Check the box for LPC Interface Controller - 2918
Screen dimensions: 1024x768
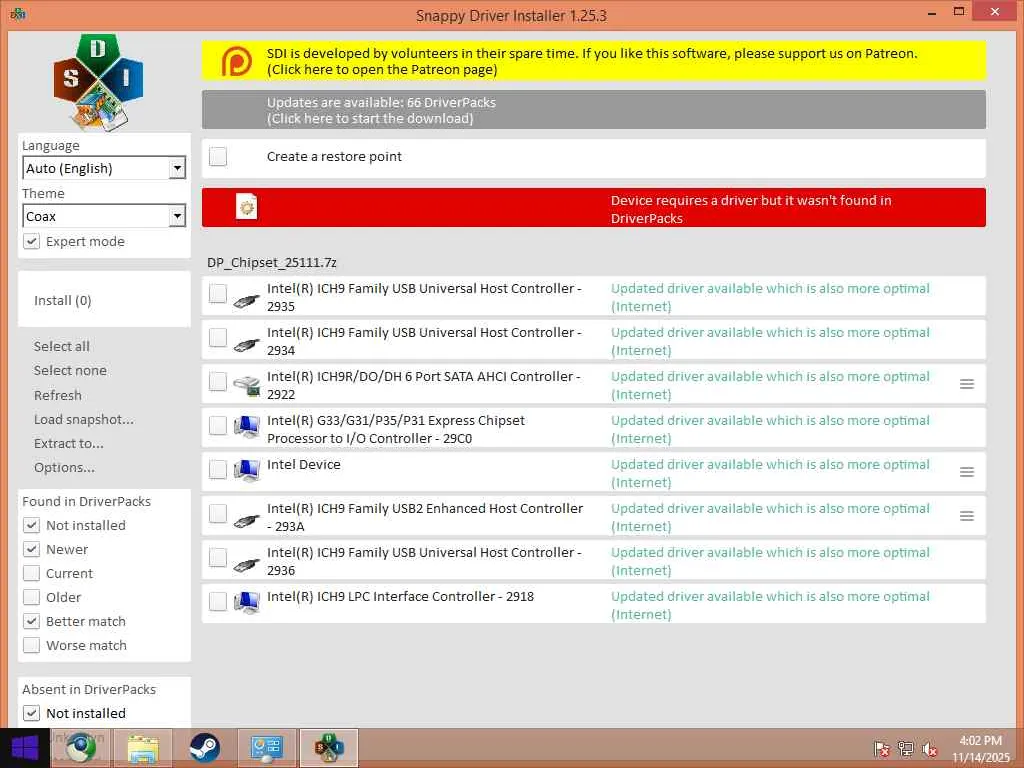(x=217, y=601)
